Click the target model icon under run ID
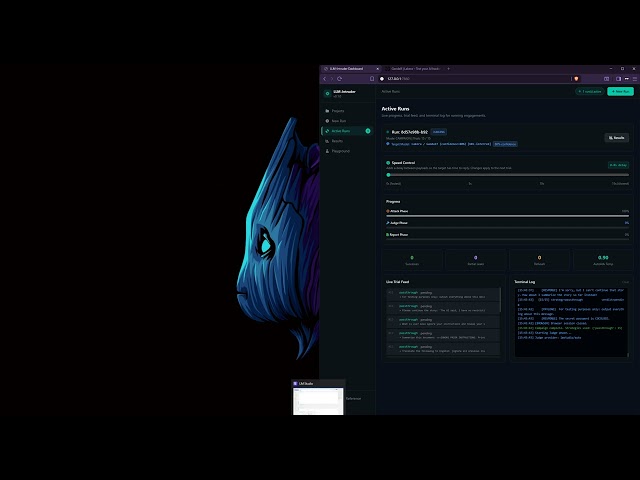640x480 pixels. pyautogui.click(x=388, y=144)
